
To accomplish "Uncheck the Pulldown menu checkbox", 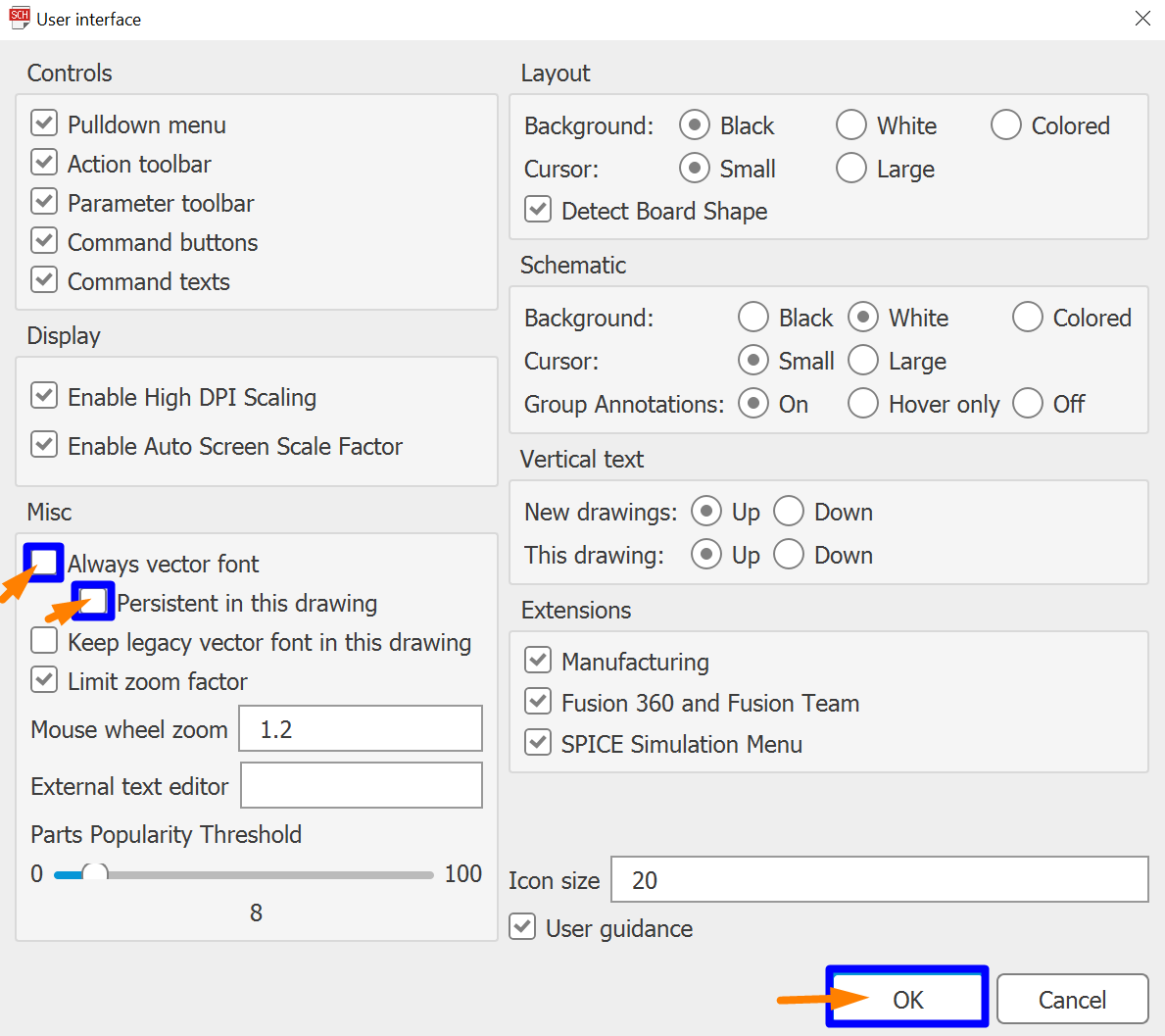I will pyautogui.click(x=44, y=123).
